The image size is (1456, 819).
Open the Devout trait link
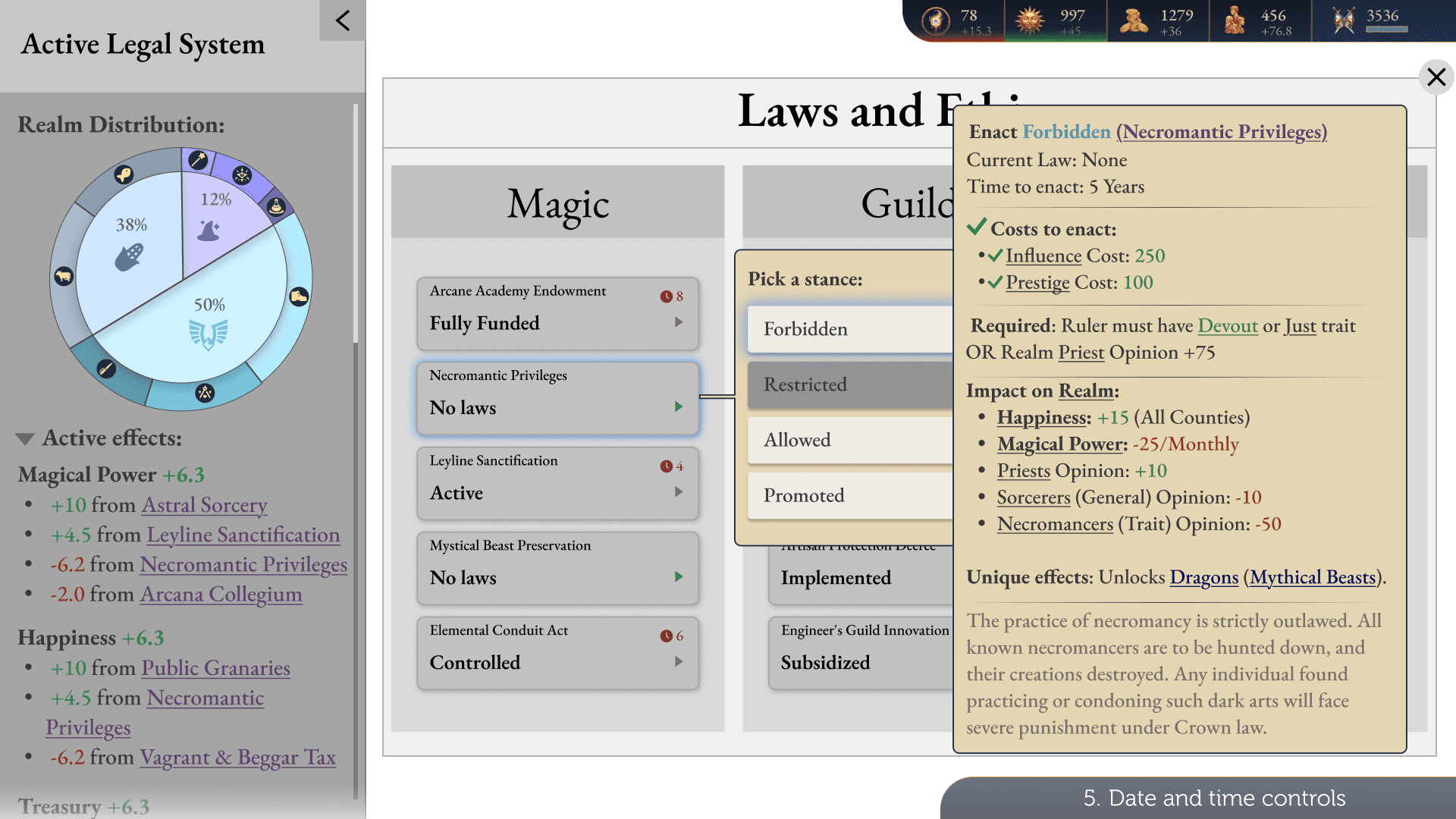point(1228,326)
